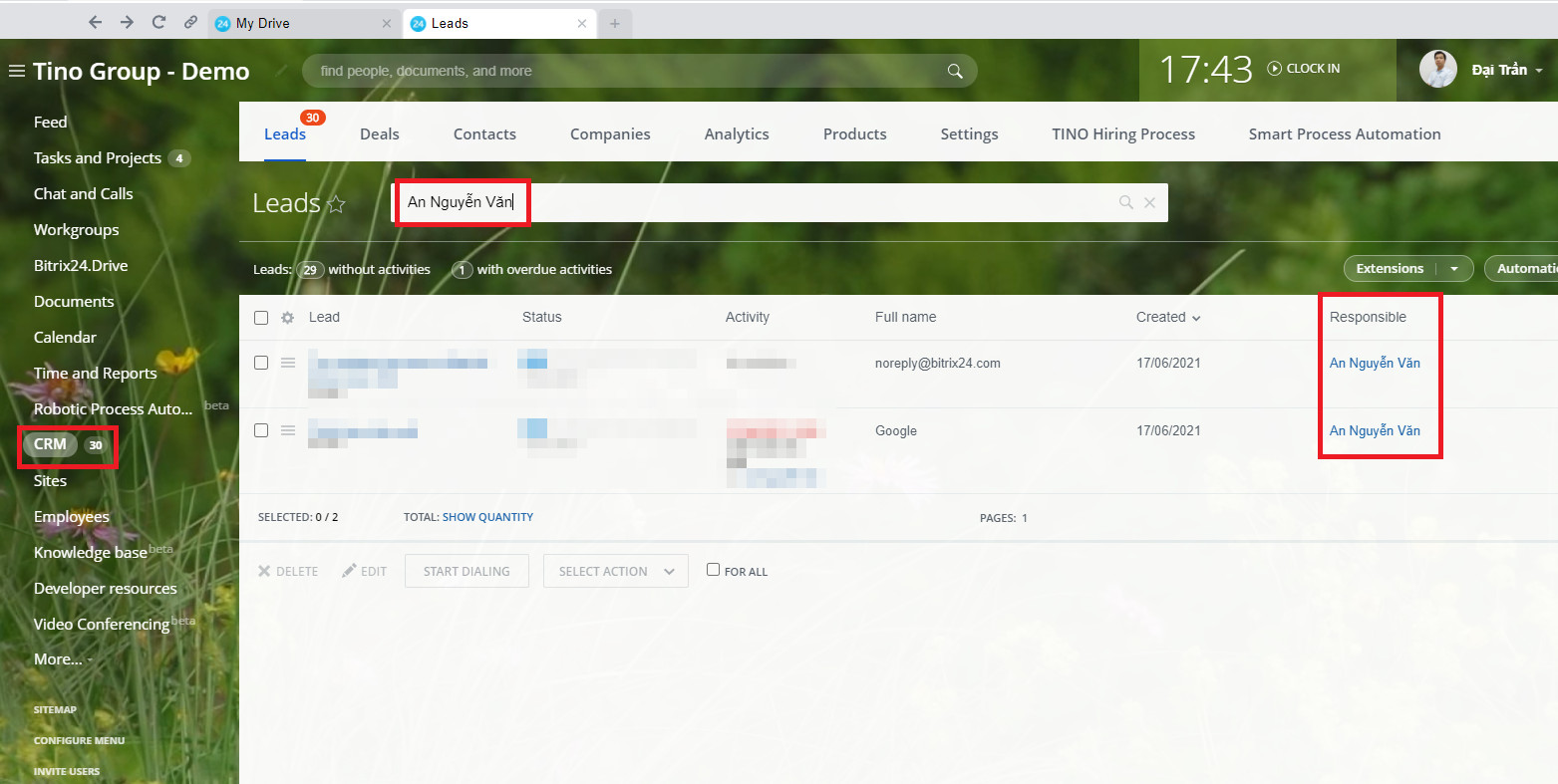This screenshot has height=784, width=1558.
Task: Clear the leads filter with X icon
Action: (x=1150, y=202)
